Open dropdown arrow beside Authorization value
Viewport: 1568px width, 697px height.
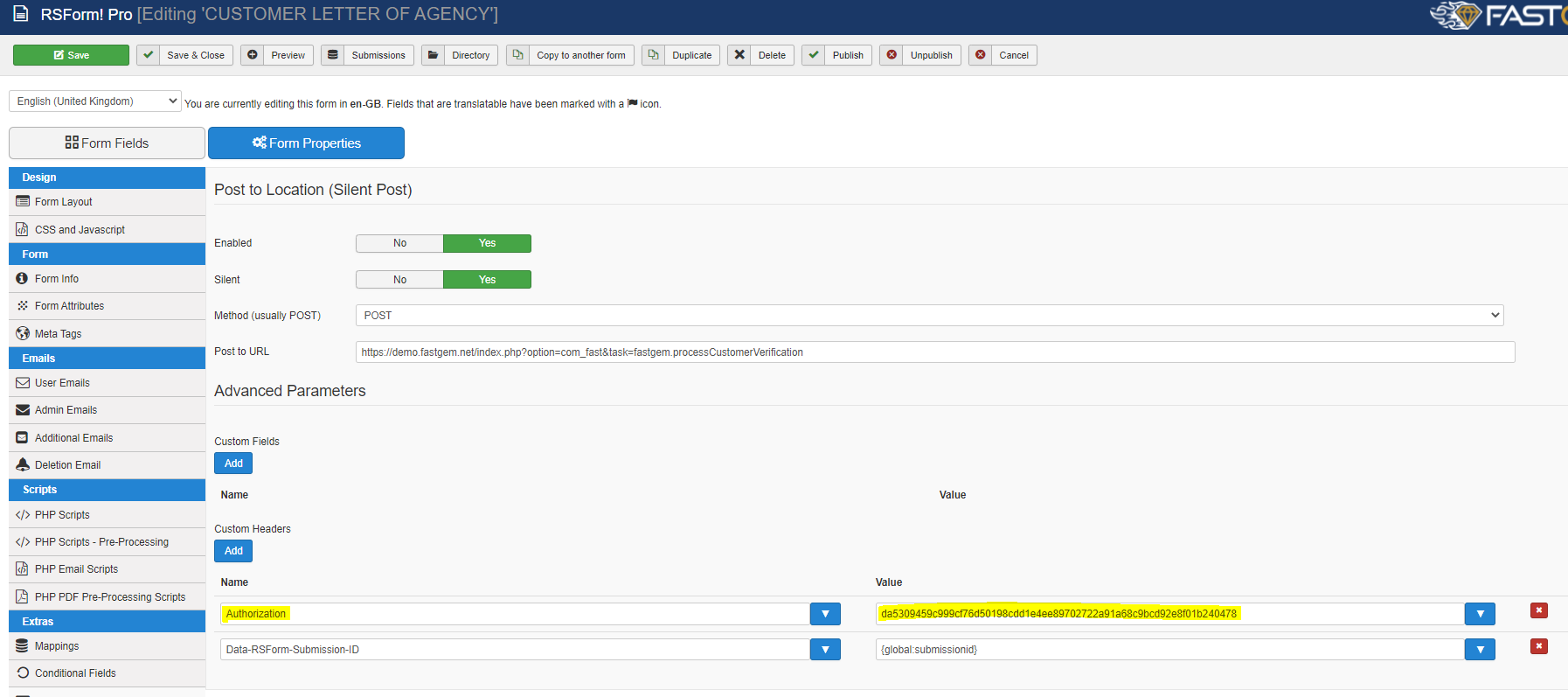[1480, 614]
